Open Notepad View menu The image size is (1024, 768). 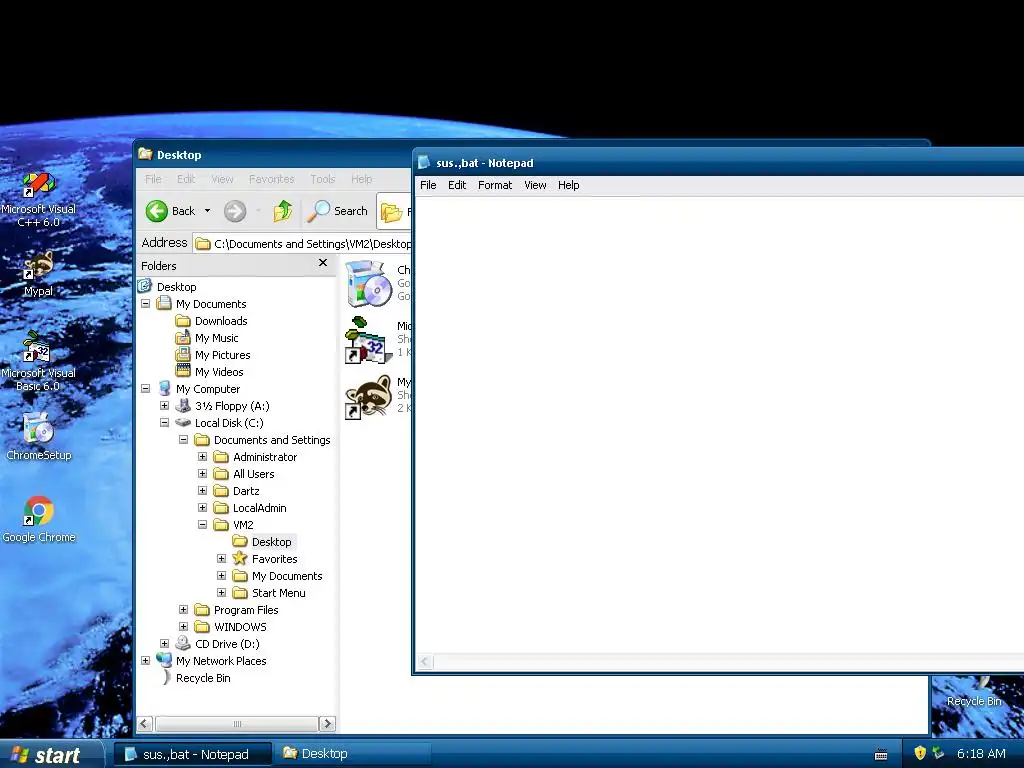[536, 185]
